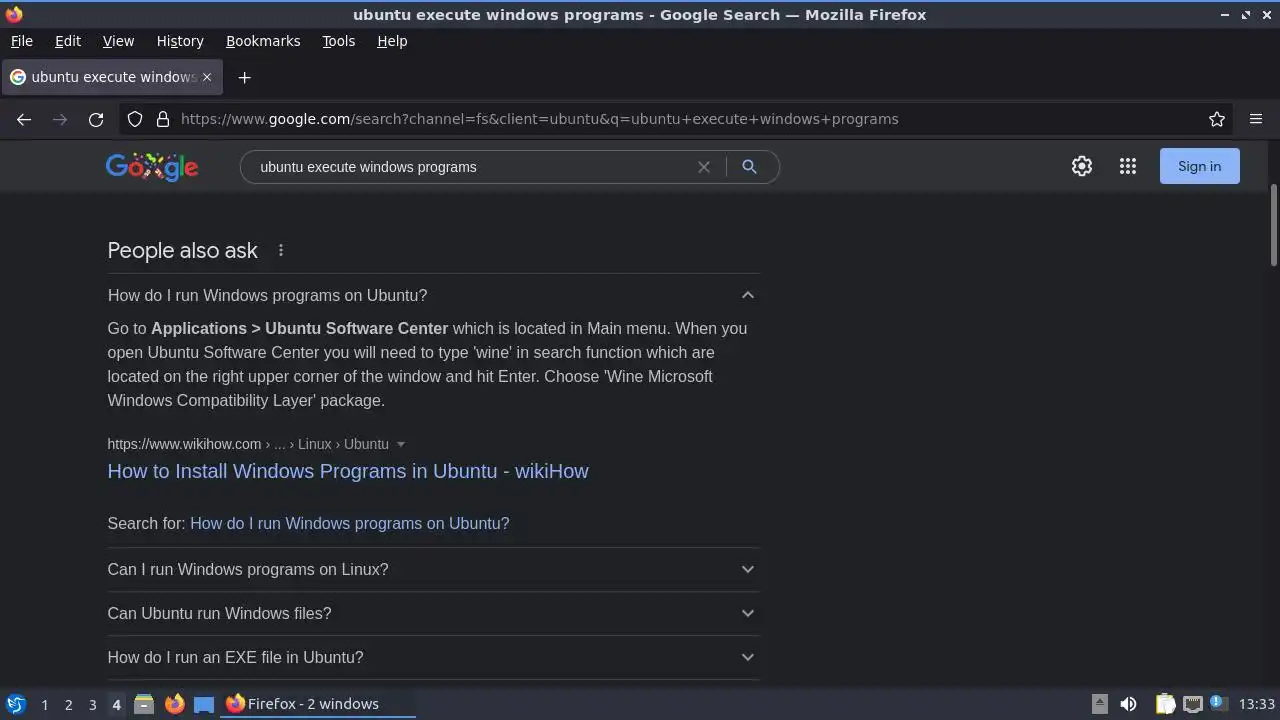Open the LXQt start menu

point(16,704)
